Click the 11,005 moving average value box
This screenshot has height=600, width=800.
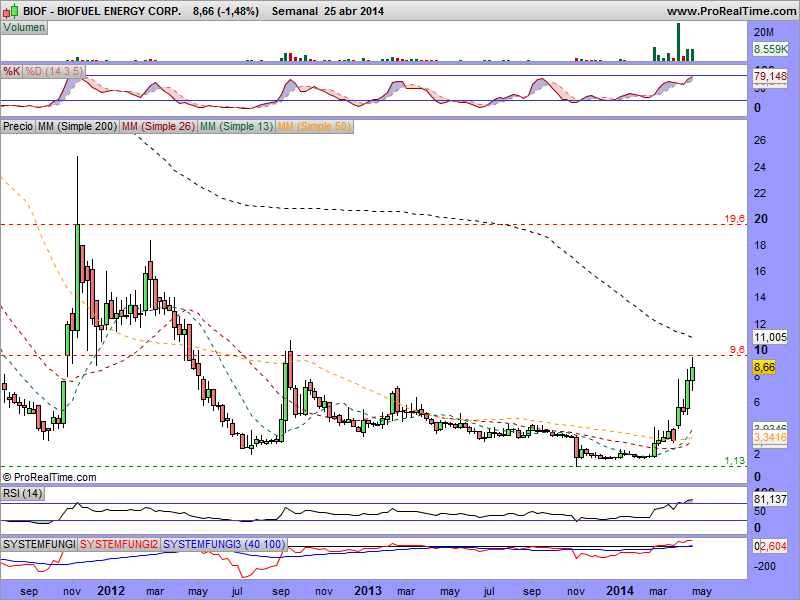[x=770, y=337]
